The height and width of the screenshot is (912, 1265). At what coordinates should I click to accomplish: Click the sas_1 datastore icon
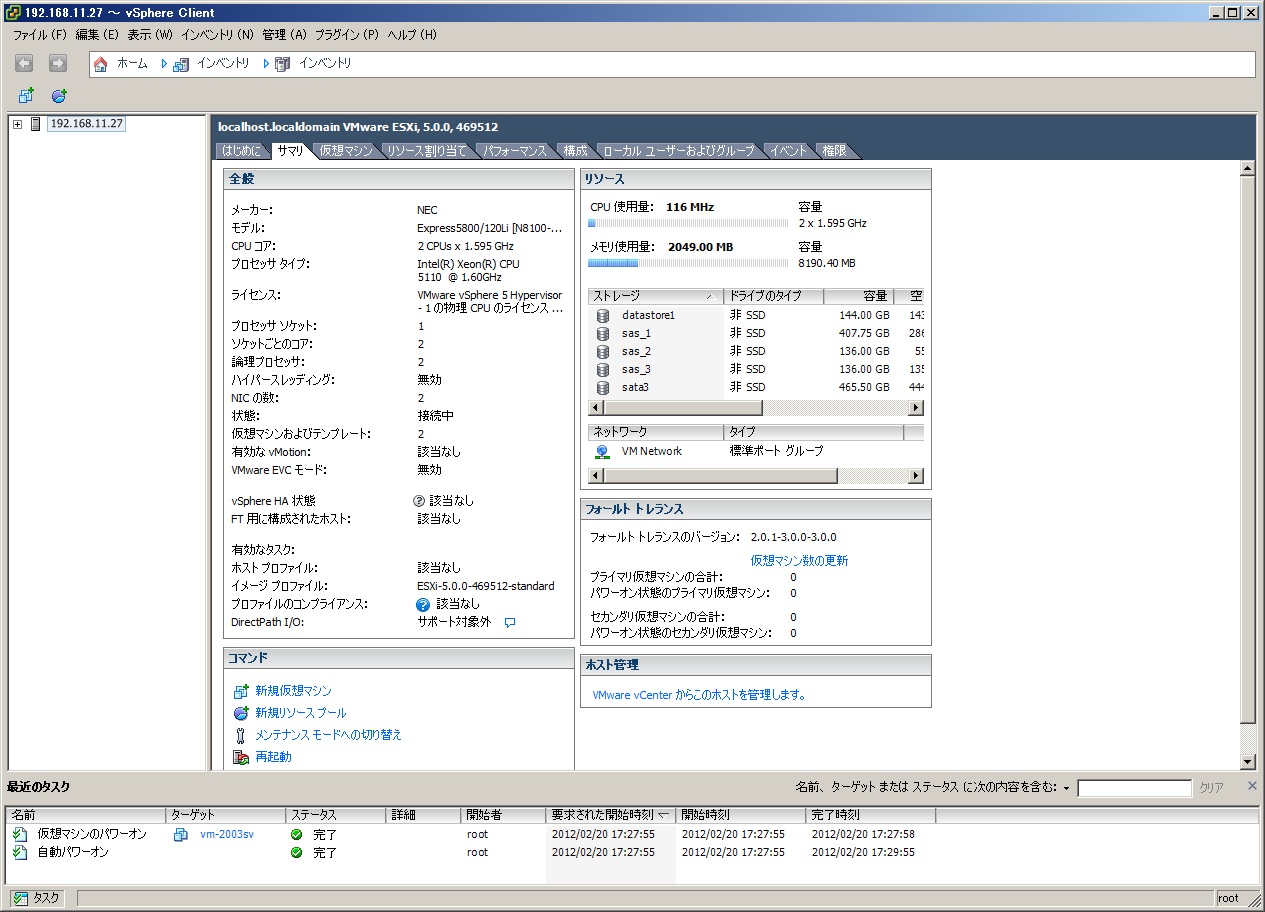(x=602, y=333)
